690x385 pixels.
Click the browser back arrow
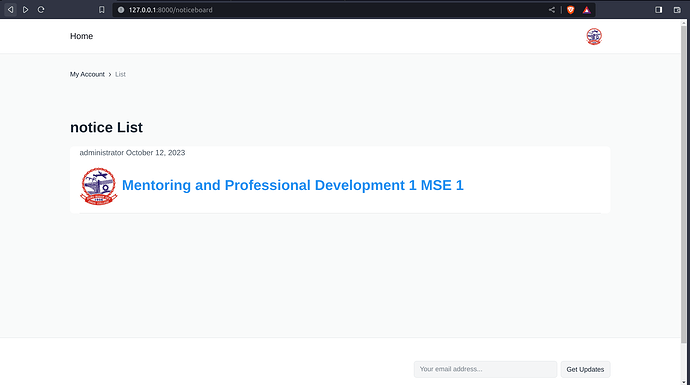point(10,10)
